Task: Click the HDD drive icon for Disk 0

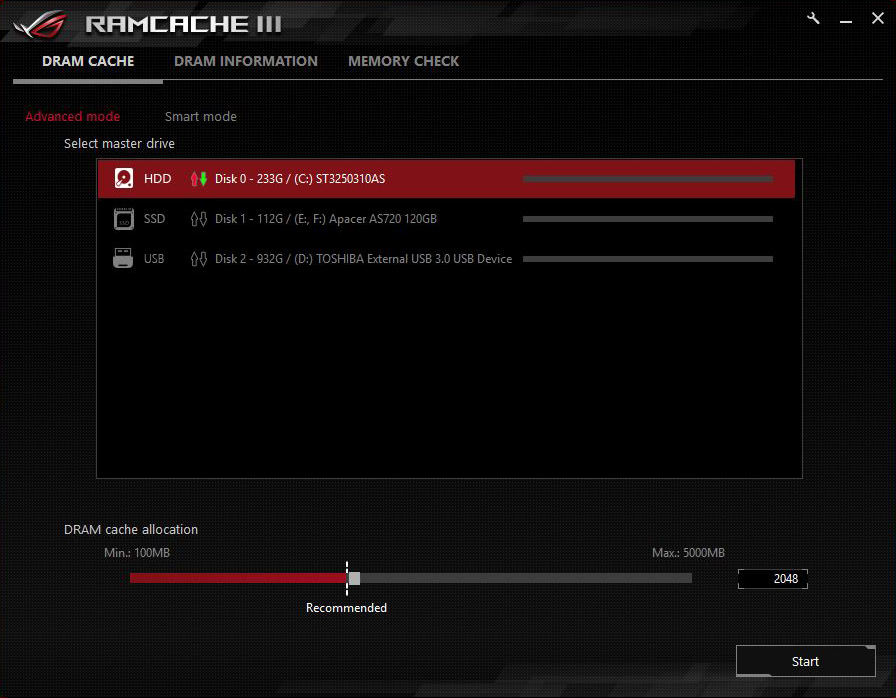Action: 123,178
